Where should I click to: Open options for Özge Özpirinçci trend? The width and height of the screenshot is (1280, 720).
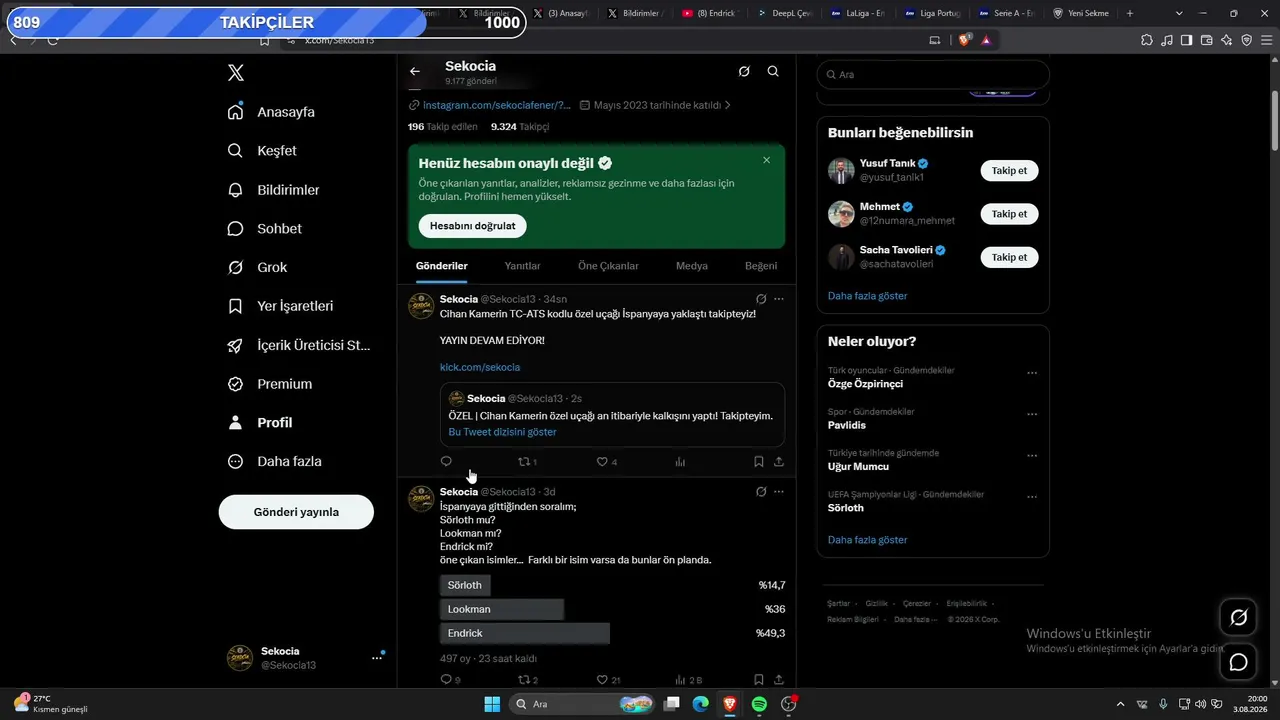click(x=1032, y=373)
